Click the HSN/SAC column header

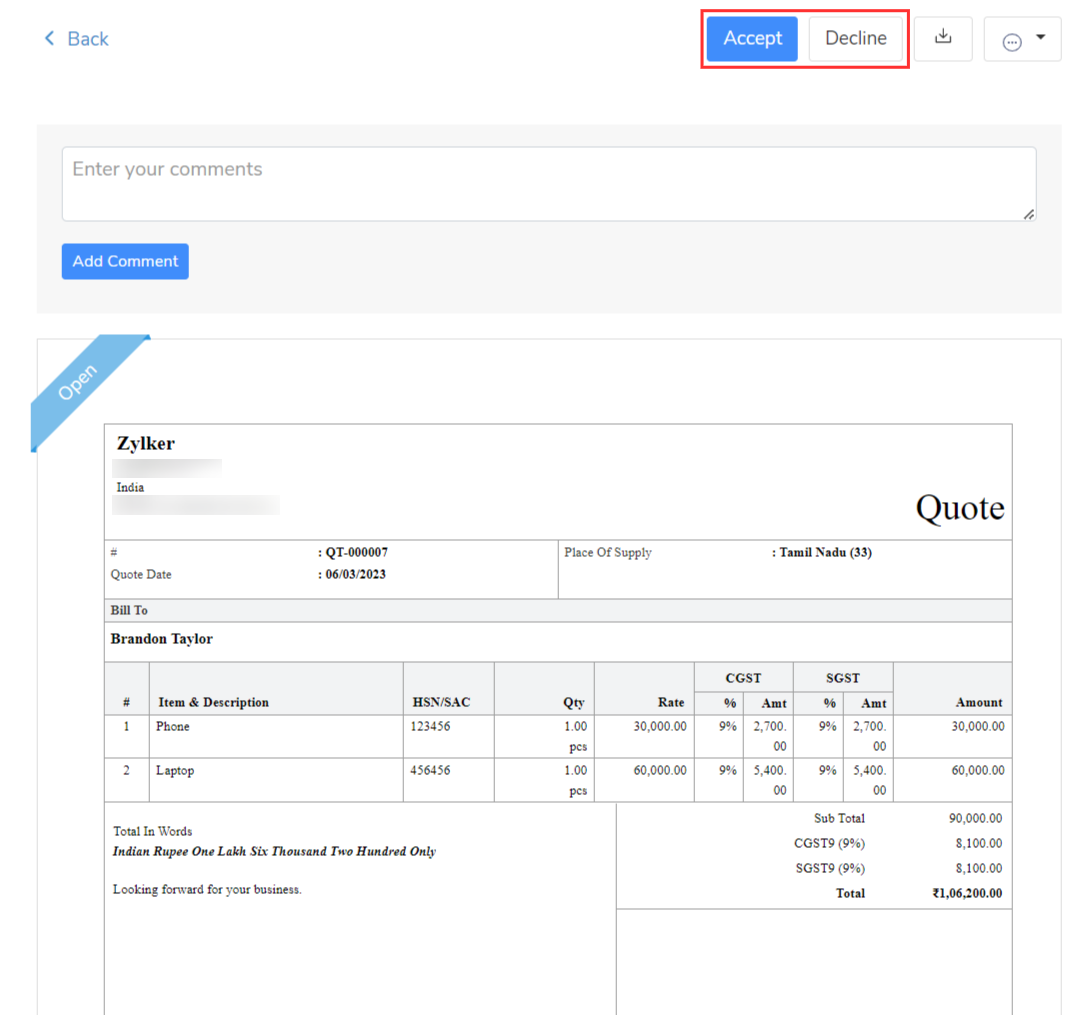click(x=441, y=702)
